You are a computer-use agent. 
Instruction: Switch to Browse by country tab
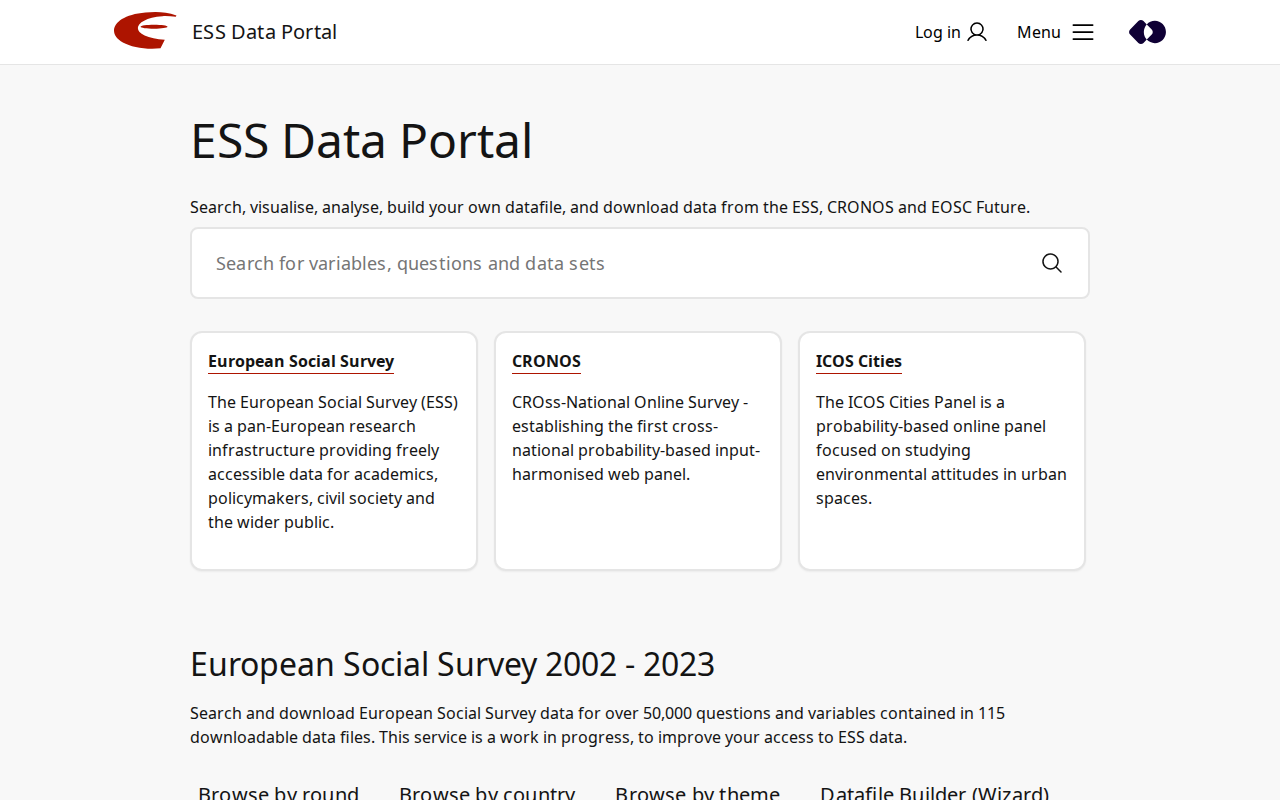pos(487,792)
